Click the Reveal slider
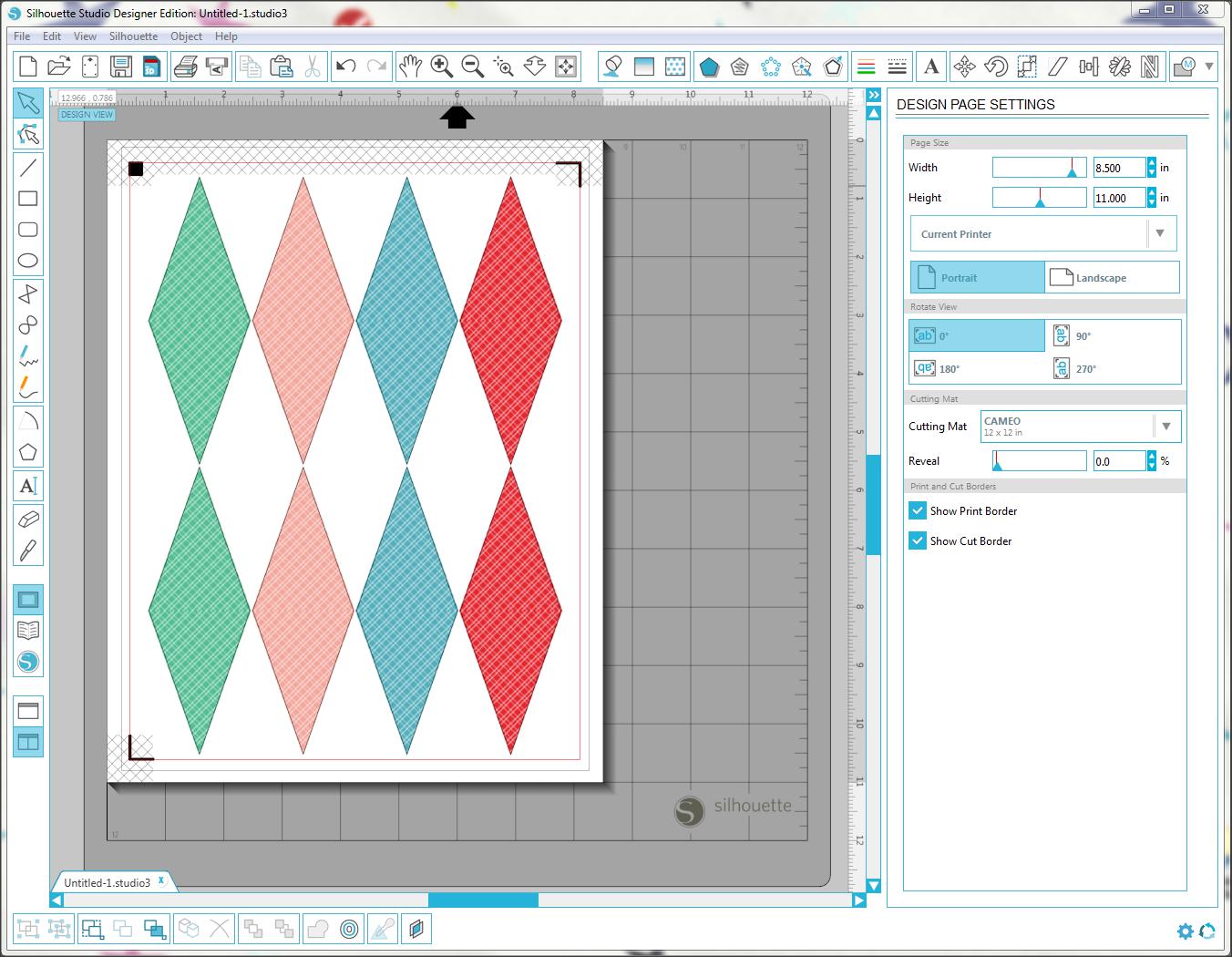The image size is (1232, 957). pyautogui.click(x=1039, y=461)
